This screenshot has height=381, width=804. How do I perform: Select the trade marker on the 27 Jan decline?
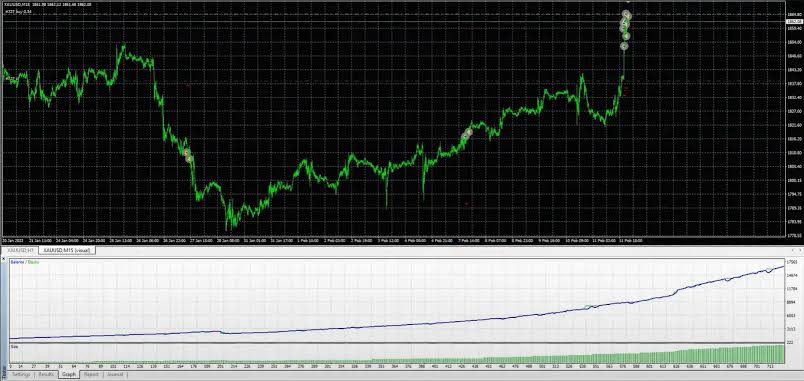[x=188, y=155]
